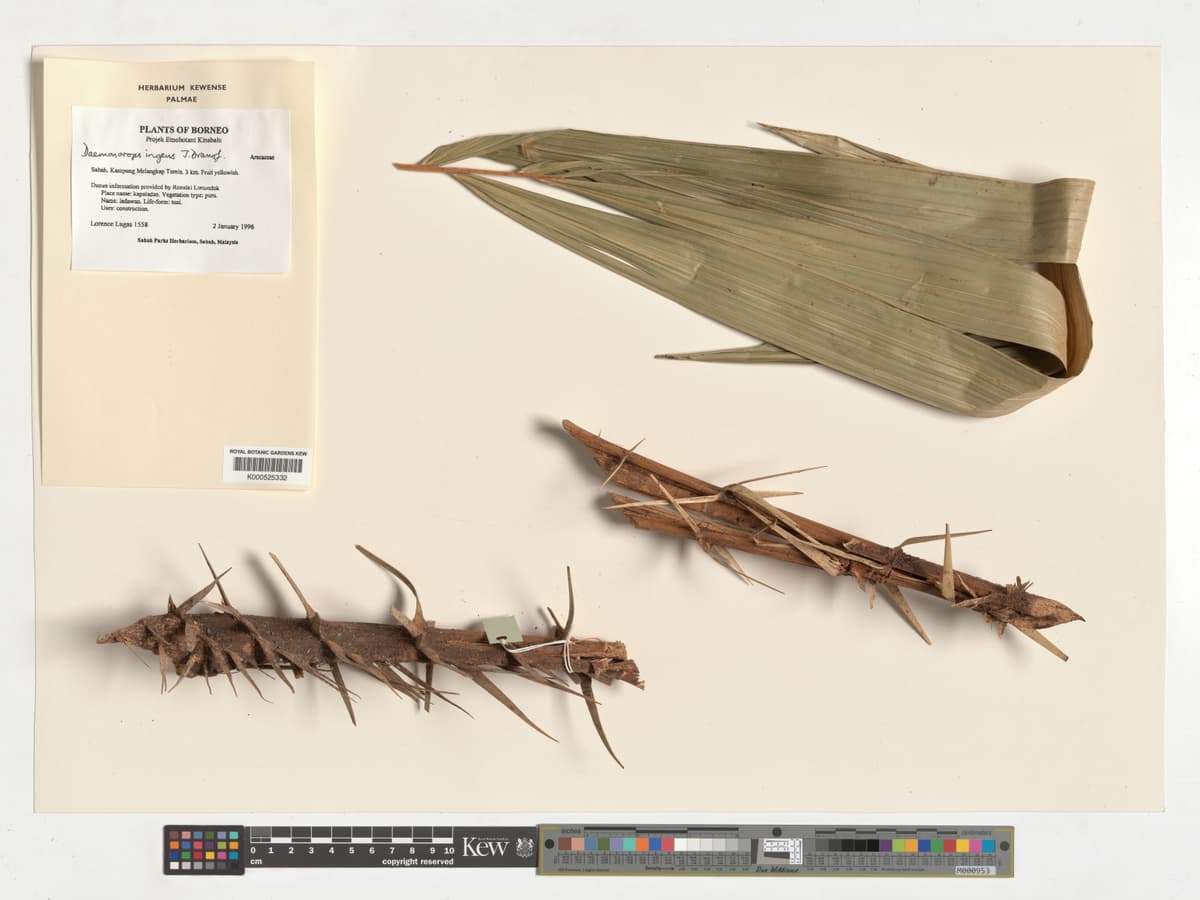Click the small colour checker grid
This screenshot has height=900, width=1200.
[x=204, y=850]
